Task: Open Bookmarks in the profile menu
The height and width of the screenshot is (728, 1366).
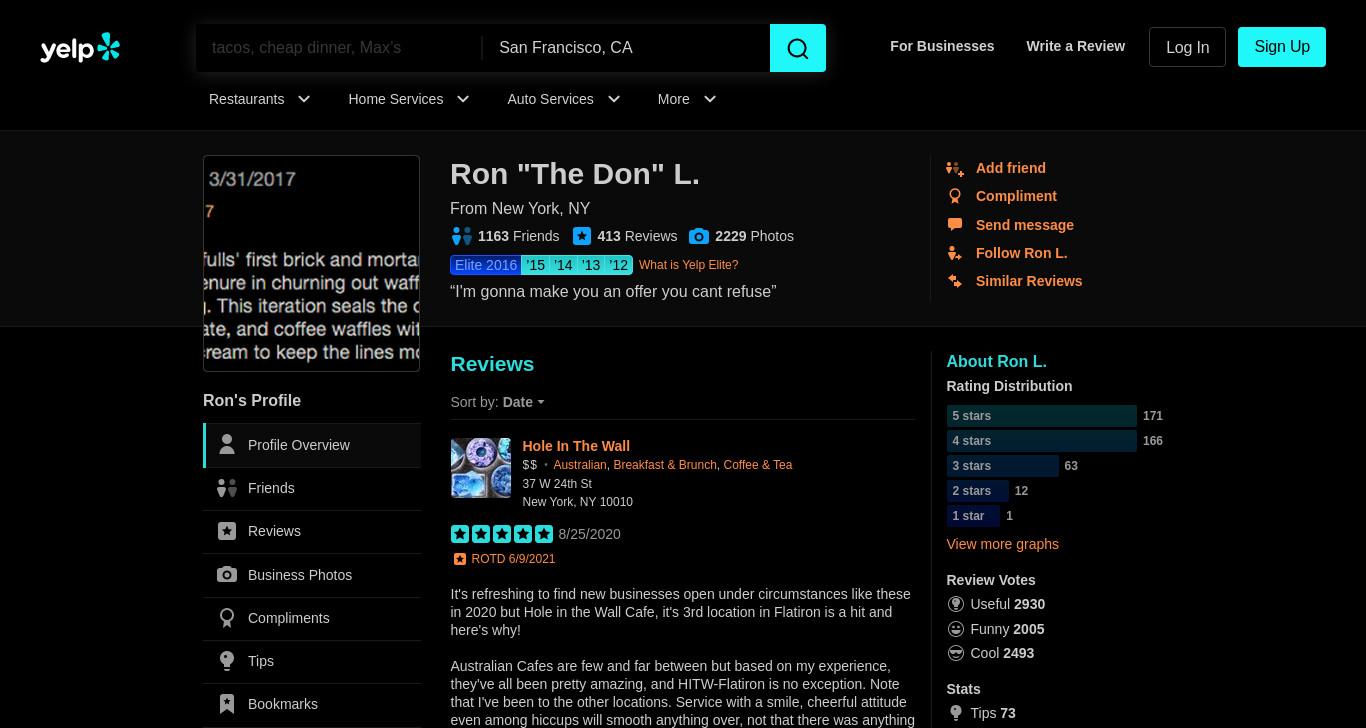Action: (312, 704)
